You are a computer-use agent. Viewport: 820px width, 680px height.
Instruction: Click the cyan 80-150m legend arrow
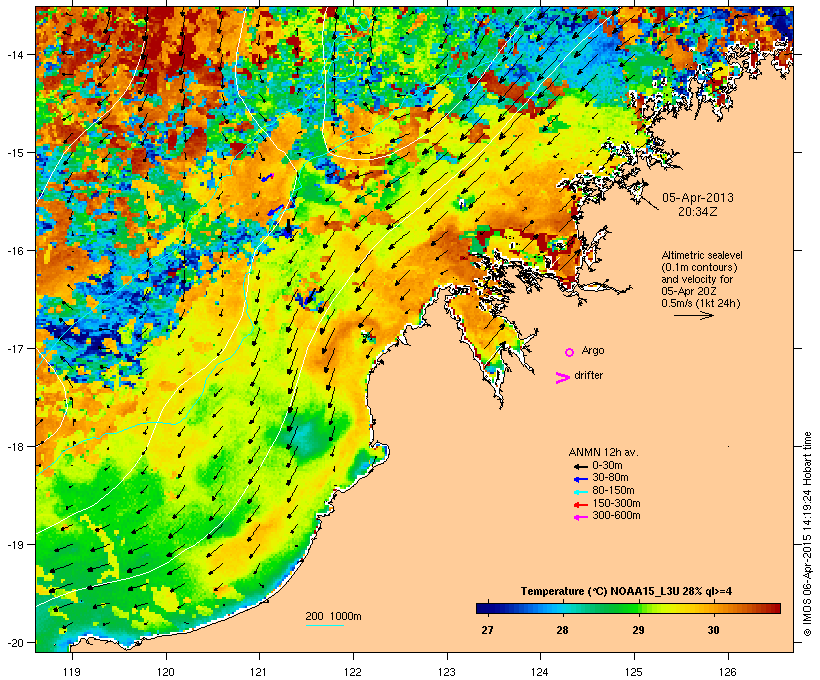pos(581,492)
